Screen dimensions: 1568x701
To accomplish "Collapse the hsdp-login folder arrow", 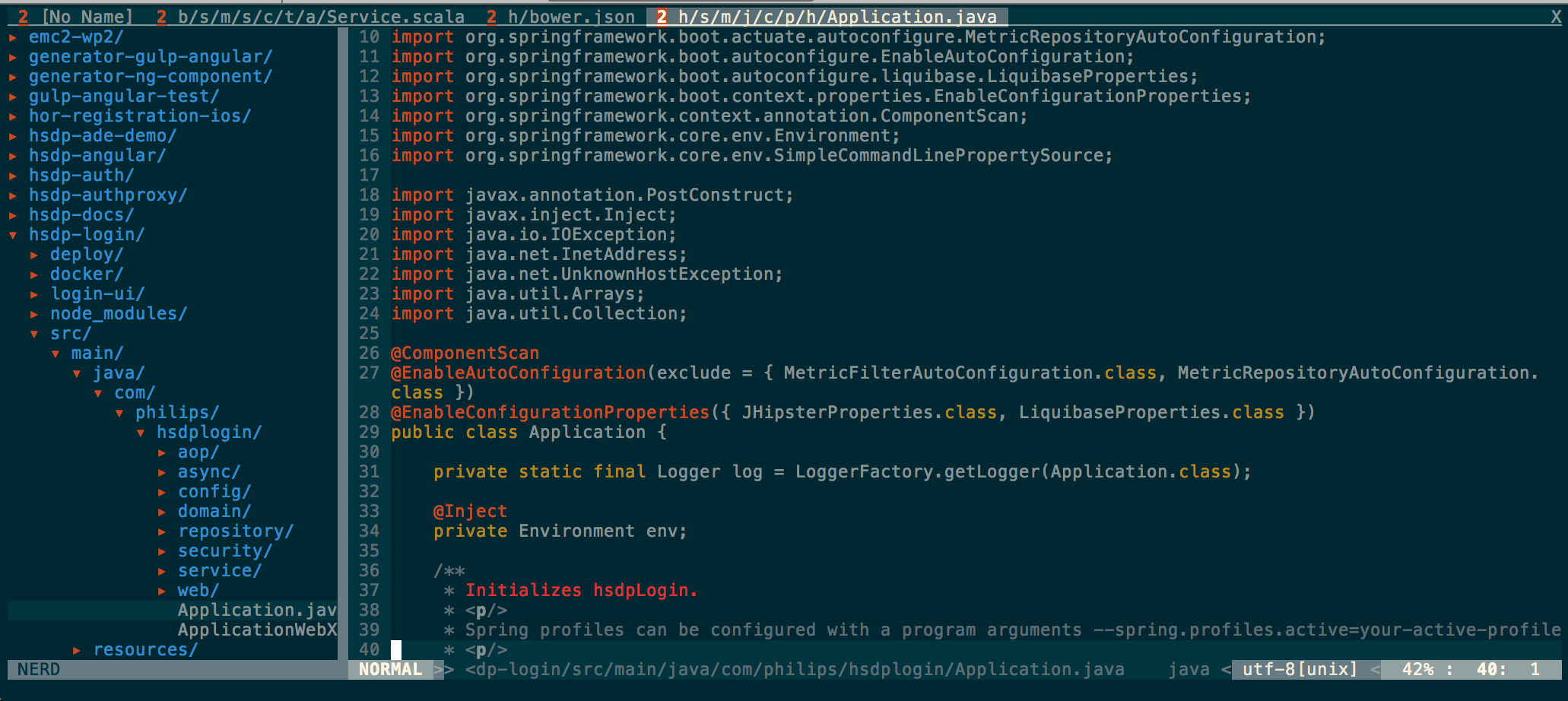I will pyautogui.click(x=14, y=235).
